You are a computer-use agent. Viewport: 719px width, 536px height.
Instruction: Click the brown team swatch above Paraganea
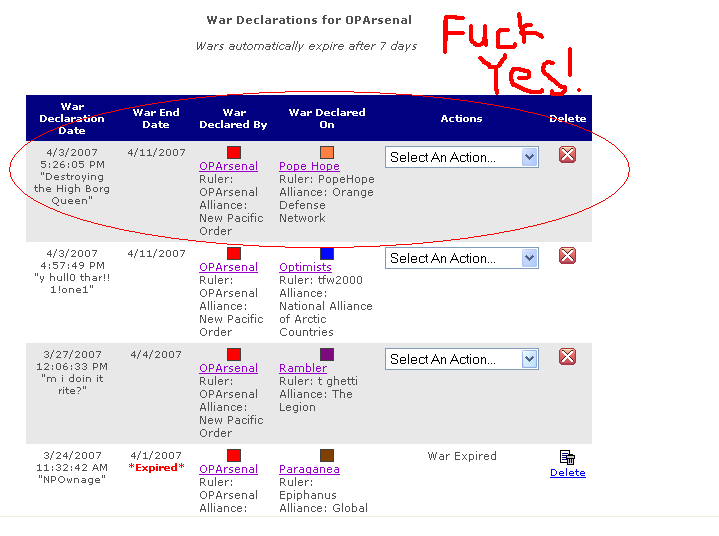point(327,455)
